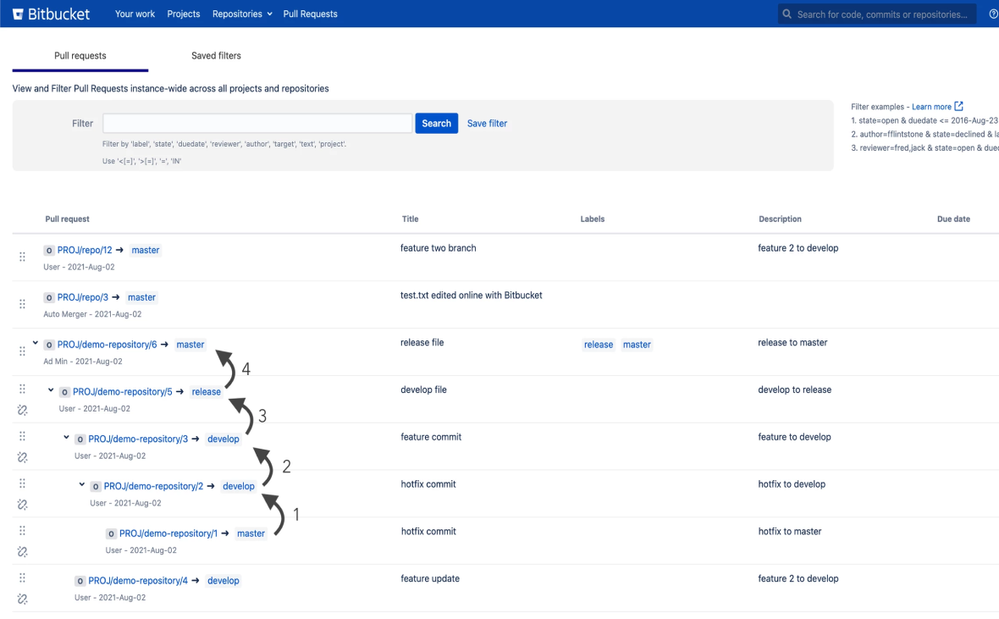Viewport: 999px width, 619px height.
Task: Click the Save filter link
Action: (487, 124)
